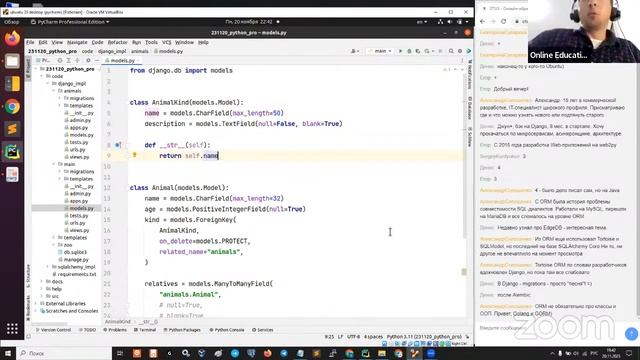Expand all in Project panel toolbar
Screen dimensions: 640x360
69,60
